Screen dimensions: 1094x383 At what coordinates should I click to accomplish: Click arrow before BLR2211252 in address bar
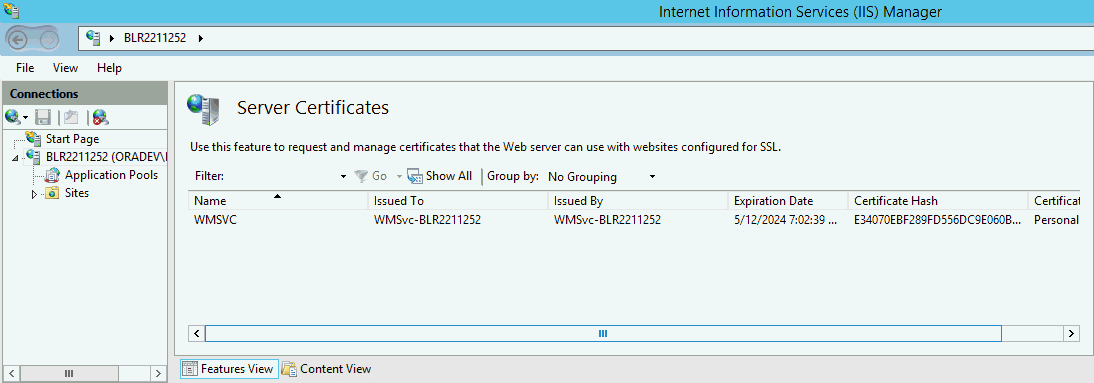tap(112, 38)
